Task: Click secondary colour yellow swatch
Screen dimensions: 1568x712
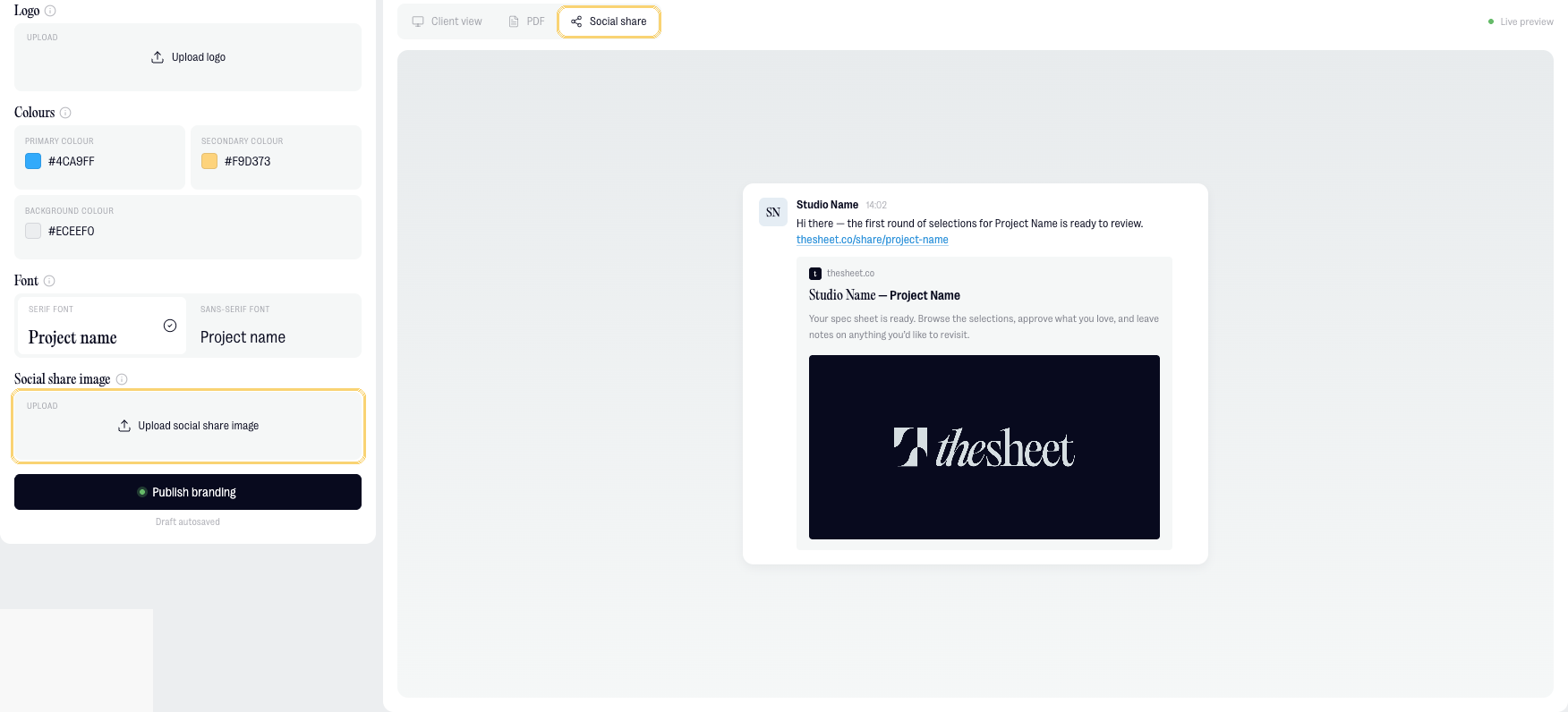Action: [209, 161]
